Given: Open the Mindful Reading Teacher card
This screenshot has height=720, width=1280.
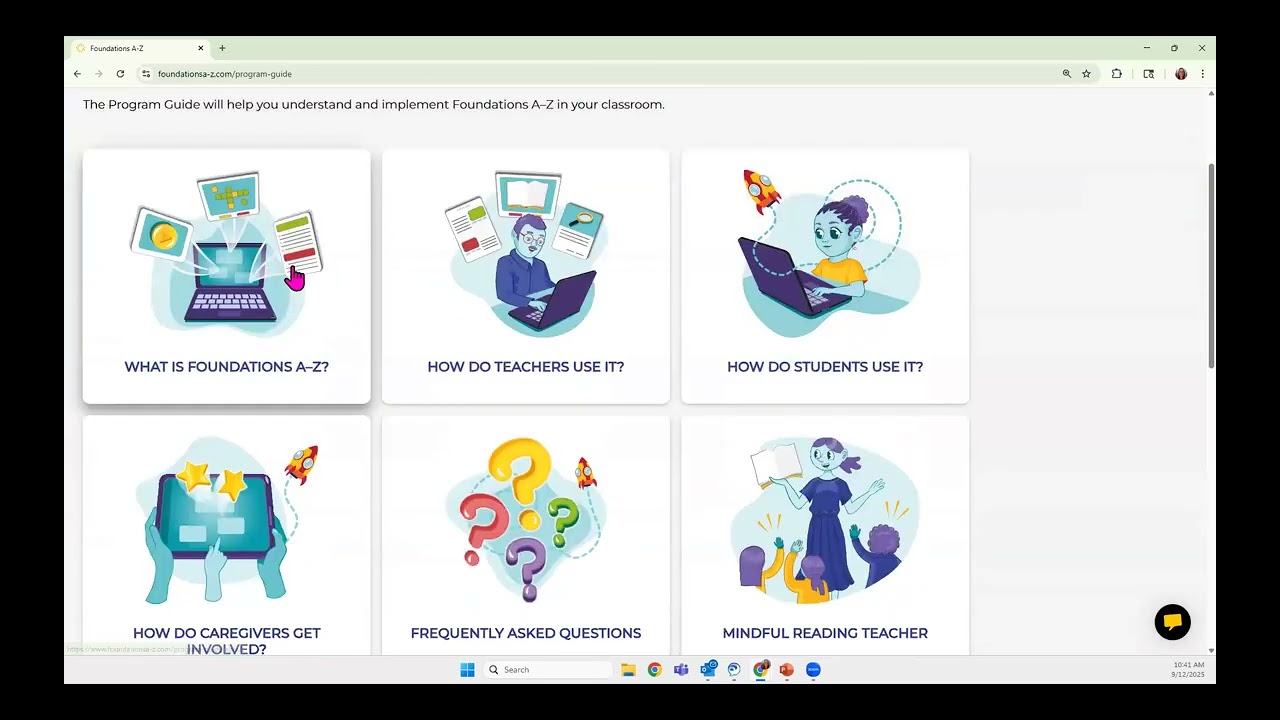Looking at the screenshot, I should coord(825,536).
